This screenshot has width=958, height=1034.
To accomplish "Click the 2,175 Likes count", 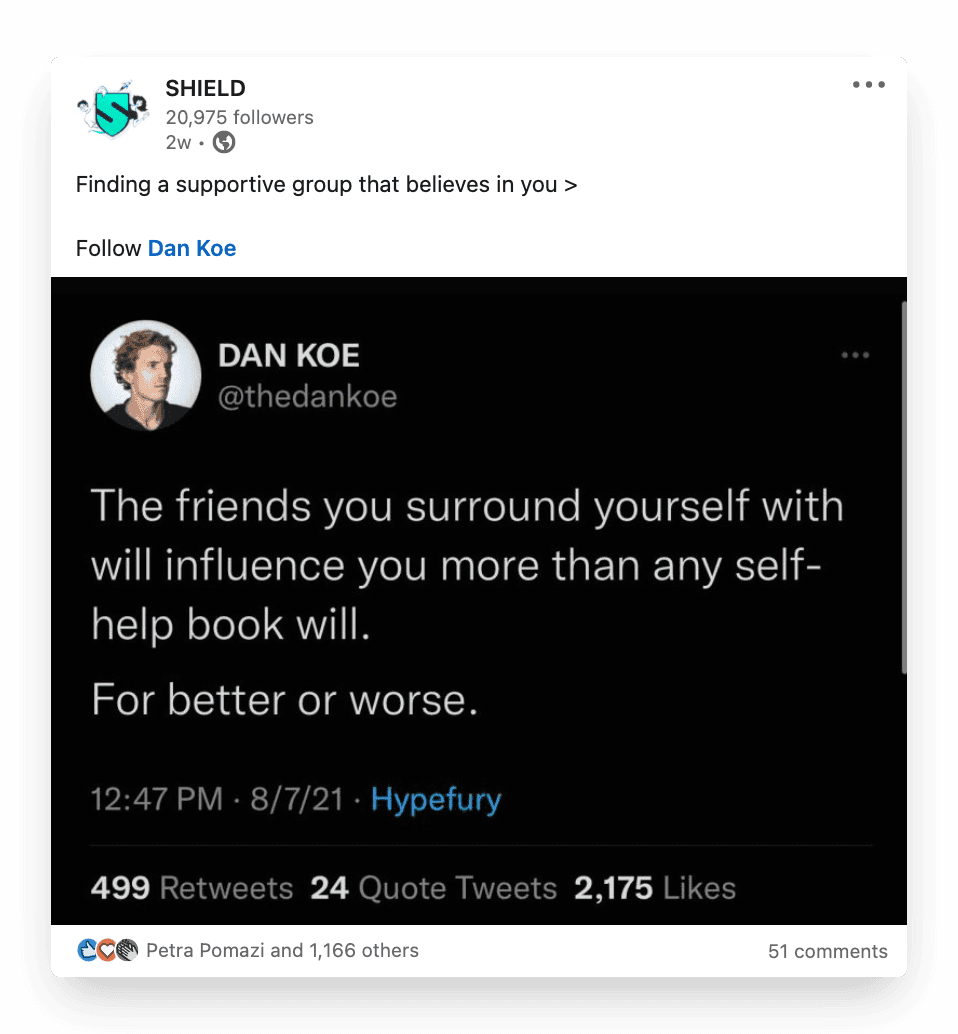I will click(655, 888).
